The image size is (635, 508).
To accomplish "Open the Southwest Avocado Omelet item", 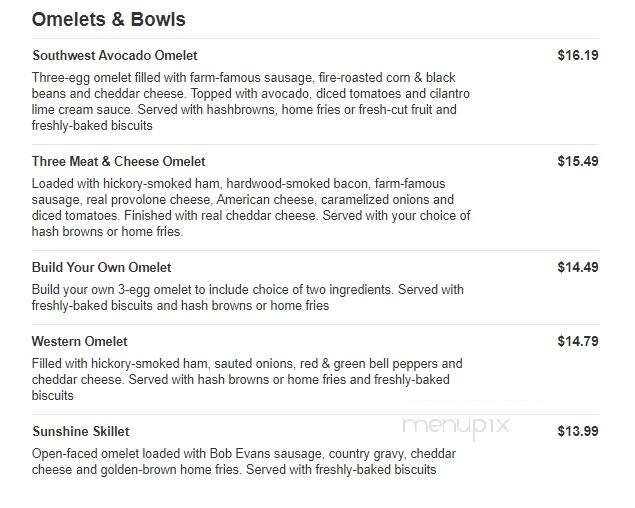I will coord(129,56).
